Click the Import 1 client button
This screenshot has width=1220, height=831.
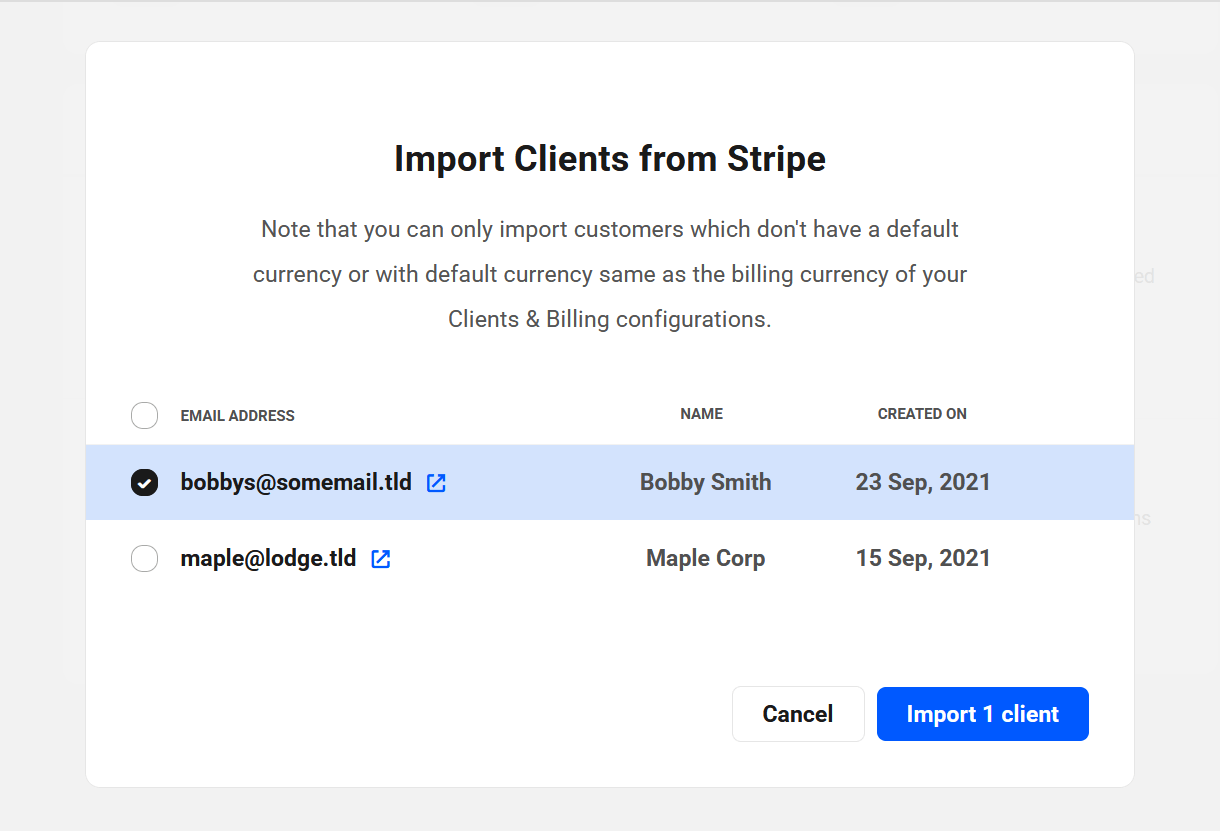tap(983, 714)
